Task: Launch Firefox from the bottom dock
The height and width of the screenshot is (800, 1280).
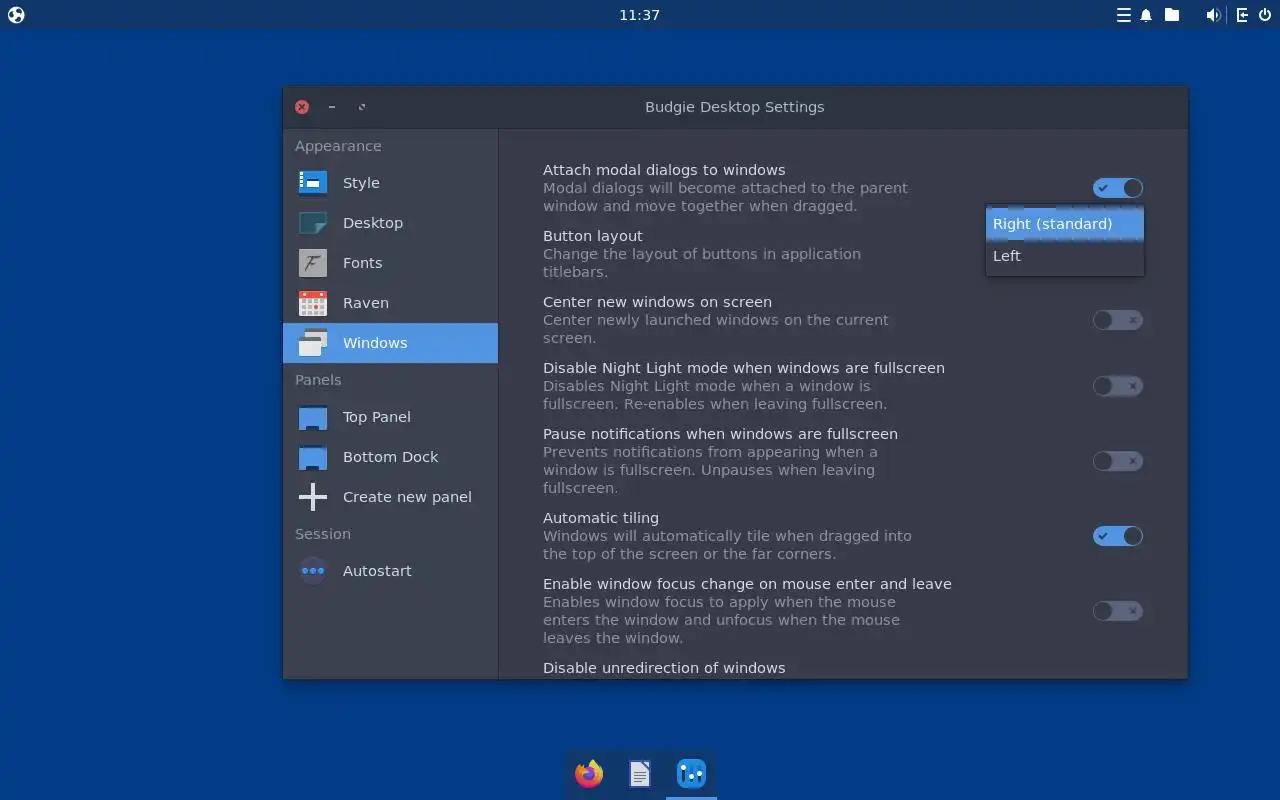Action: pyautogui.click(x=589, y=774)
